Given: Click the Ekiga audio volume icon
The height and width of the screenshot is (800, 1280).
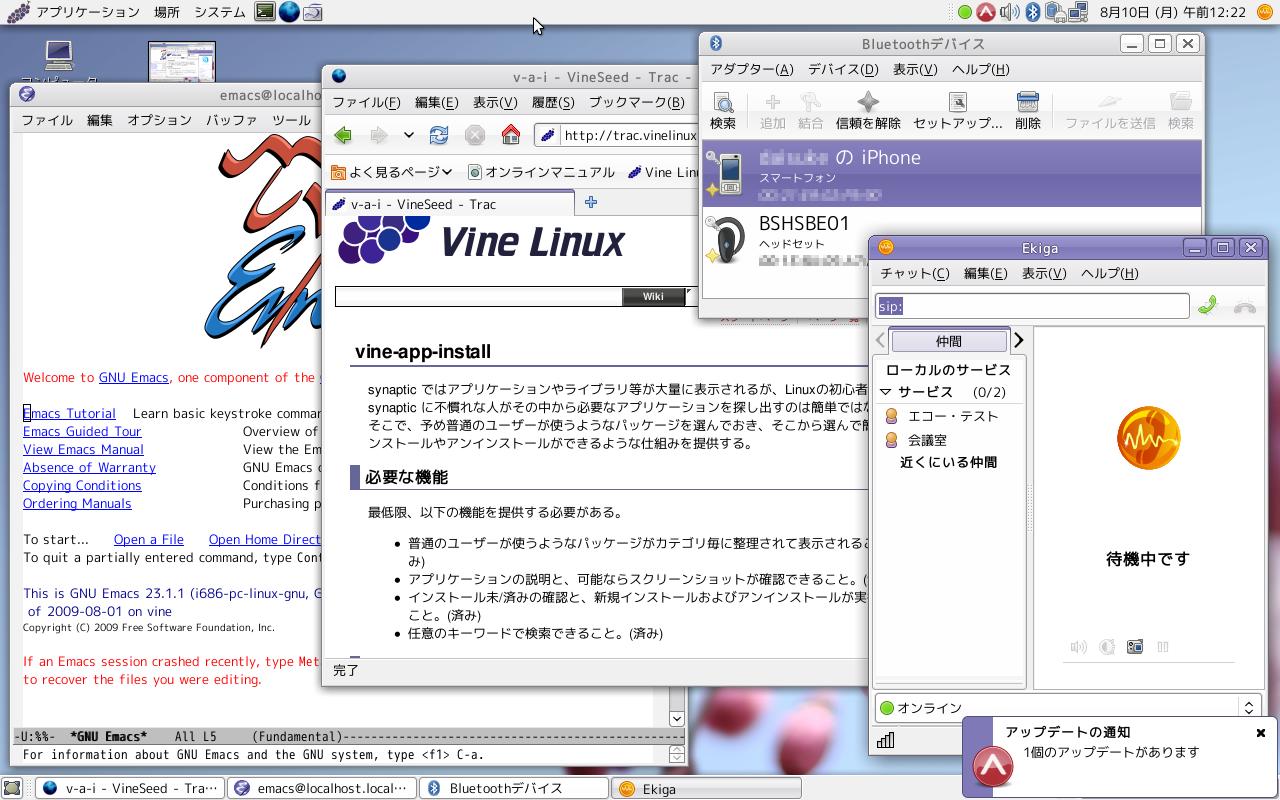Looking at the screenshot, I should [x=1078, y=647].
